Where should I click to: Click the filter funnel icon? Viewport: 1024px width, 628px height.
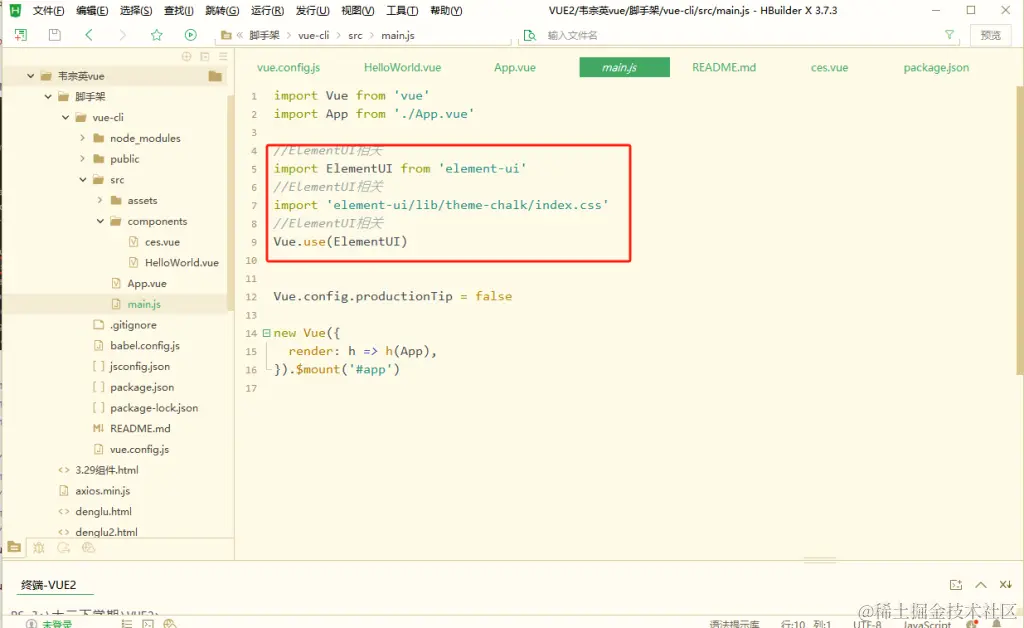click(x=950, y=35)
